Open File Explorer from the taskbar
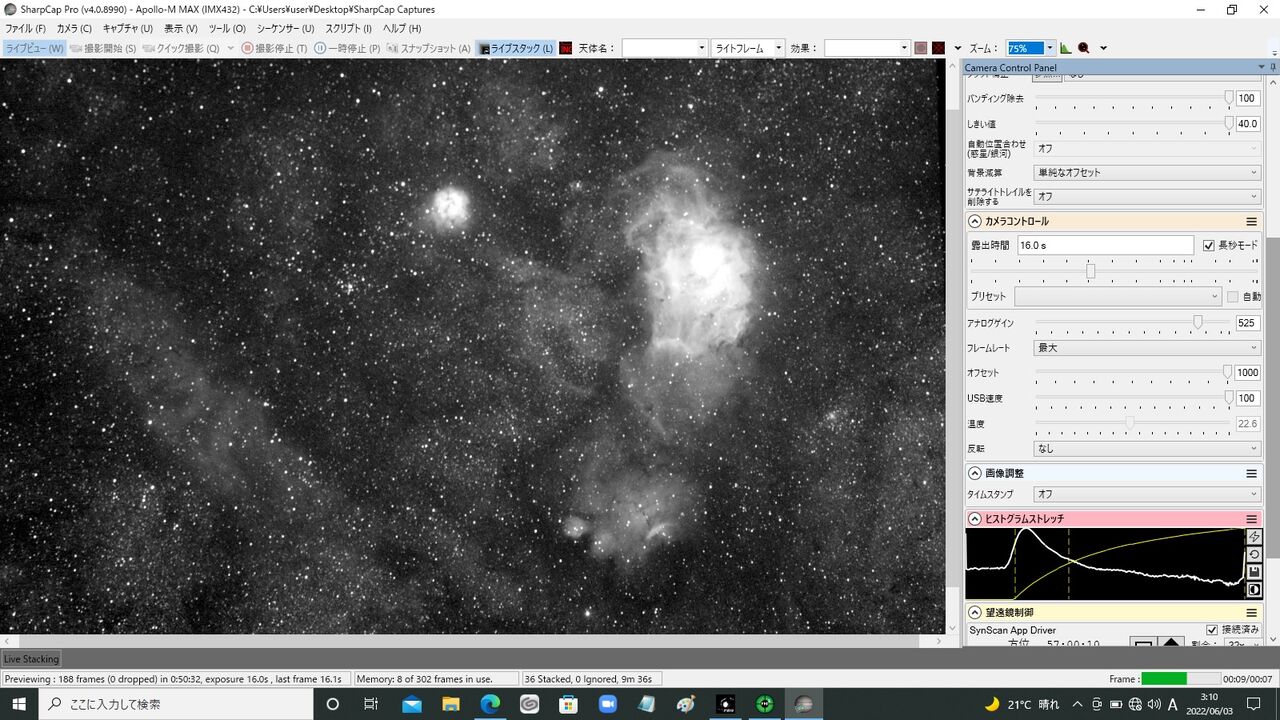 pyautogui.click(x=450, y=704)
